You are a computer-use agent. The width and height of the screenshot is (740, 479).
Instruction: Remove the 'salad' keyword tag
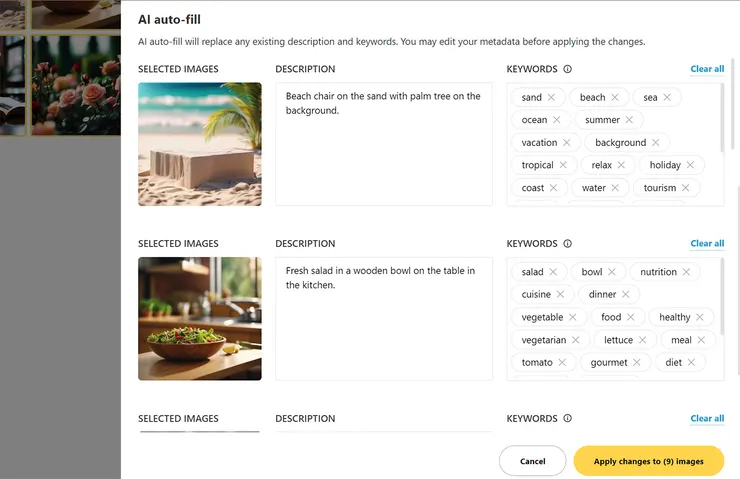tap(554, 272)
